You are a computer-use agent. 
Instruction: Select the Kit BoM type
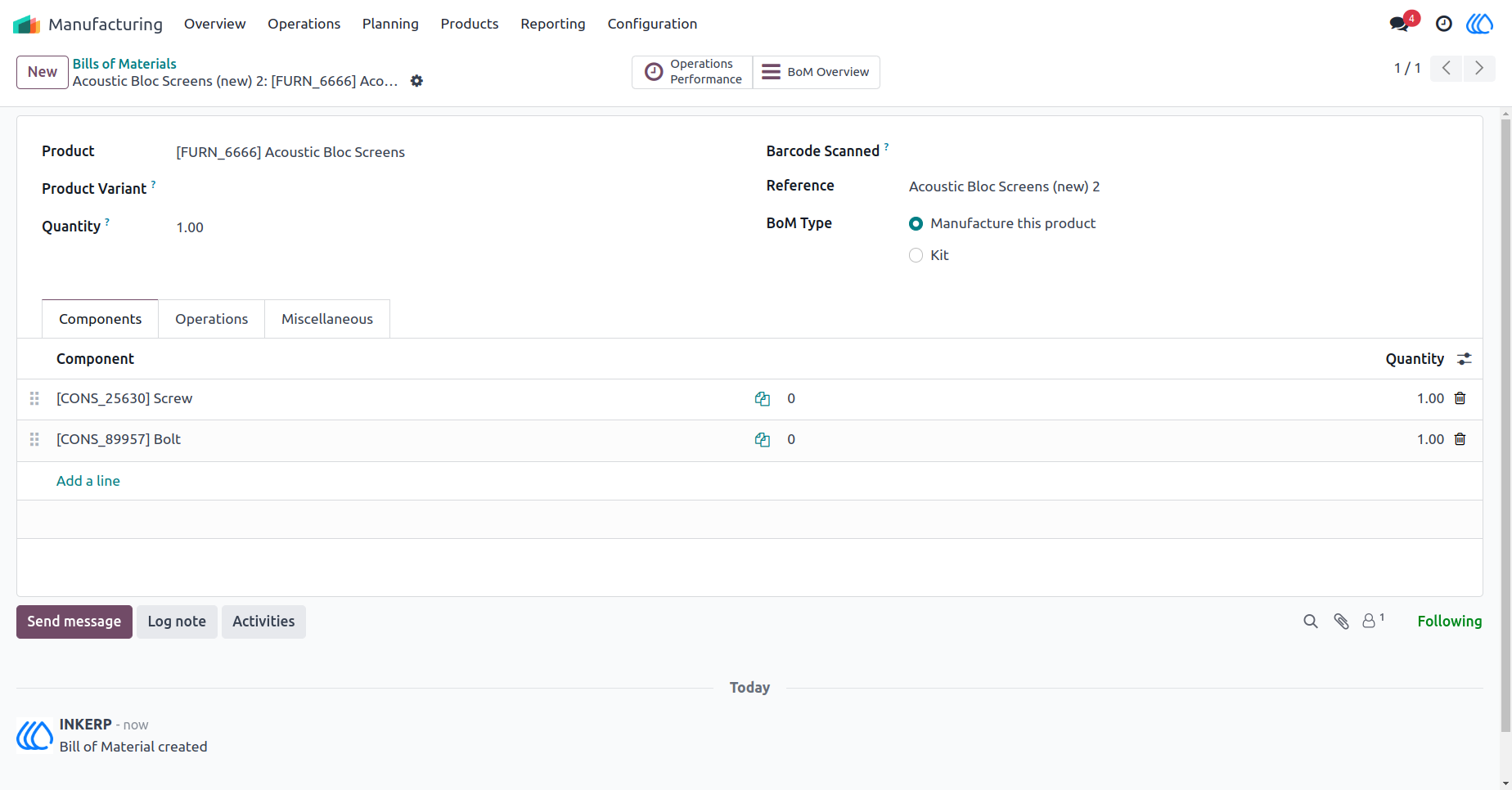coord(916,255)
